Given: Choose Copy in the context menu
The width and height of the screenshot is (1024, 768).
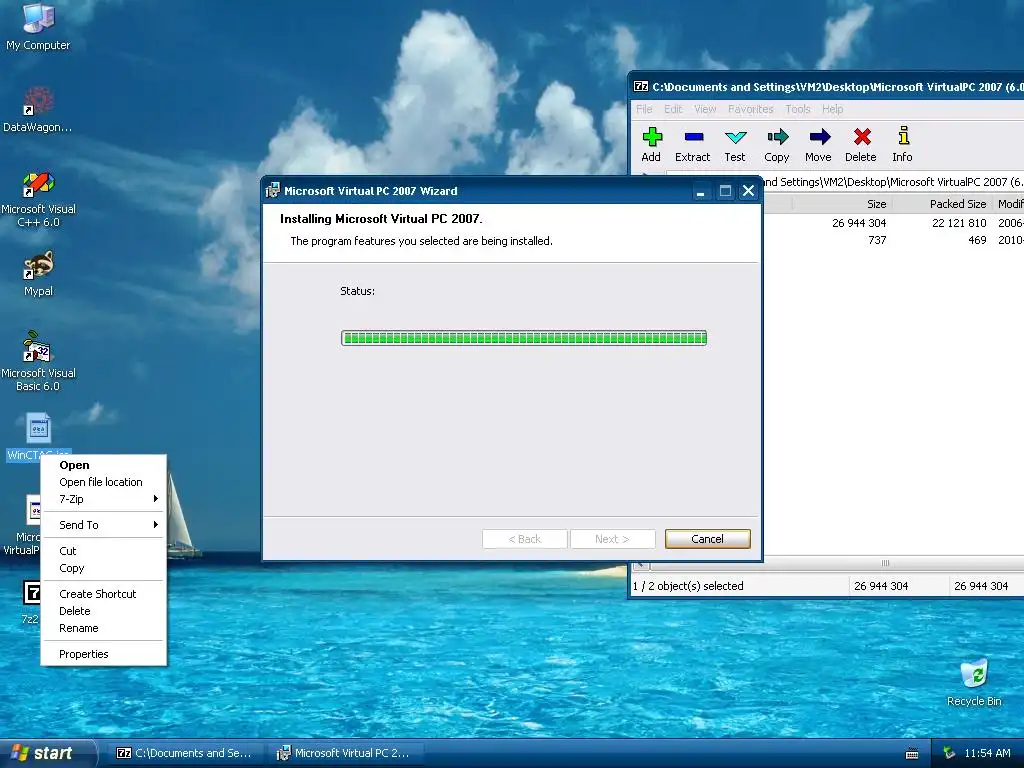Looking at the screenshot, I should pyautogui.click(x=103, y=568).
